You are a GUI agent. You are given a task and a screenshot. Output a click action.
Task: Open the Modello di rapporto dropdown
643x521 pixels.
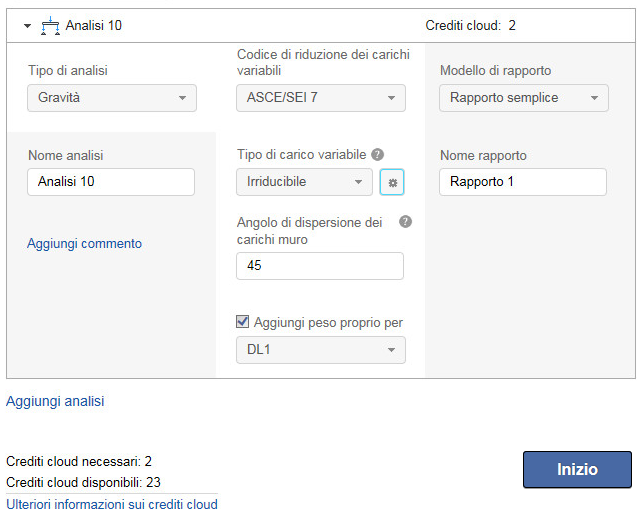coord(523,98)
